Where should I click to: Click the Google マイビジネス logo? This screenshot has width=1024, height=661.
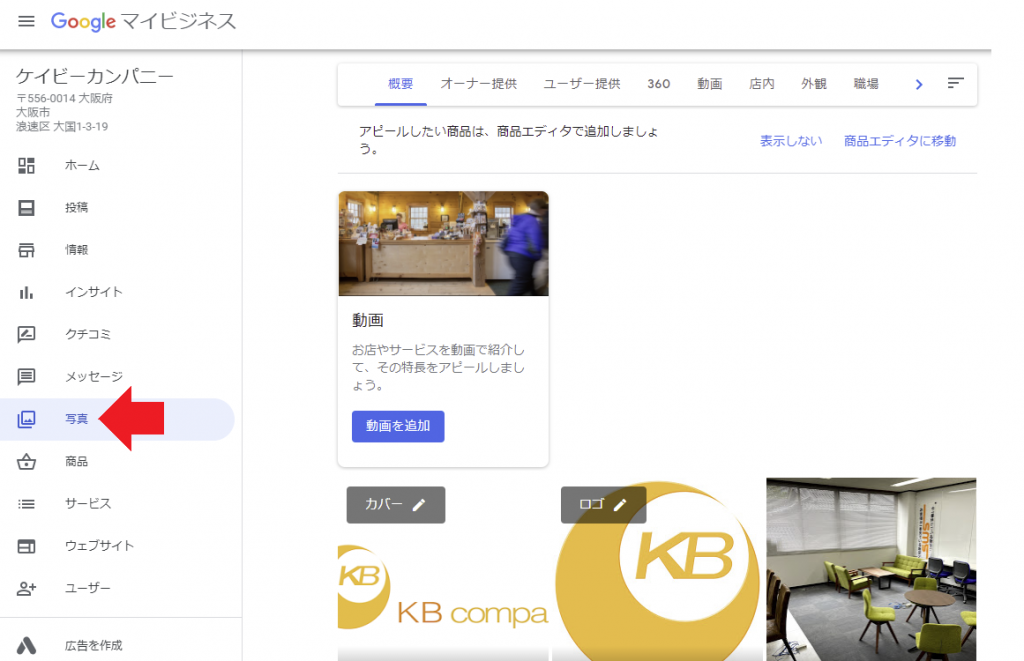143,22
